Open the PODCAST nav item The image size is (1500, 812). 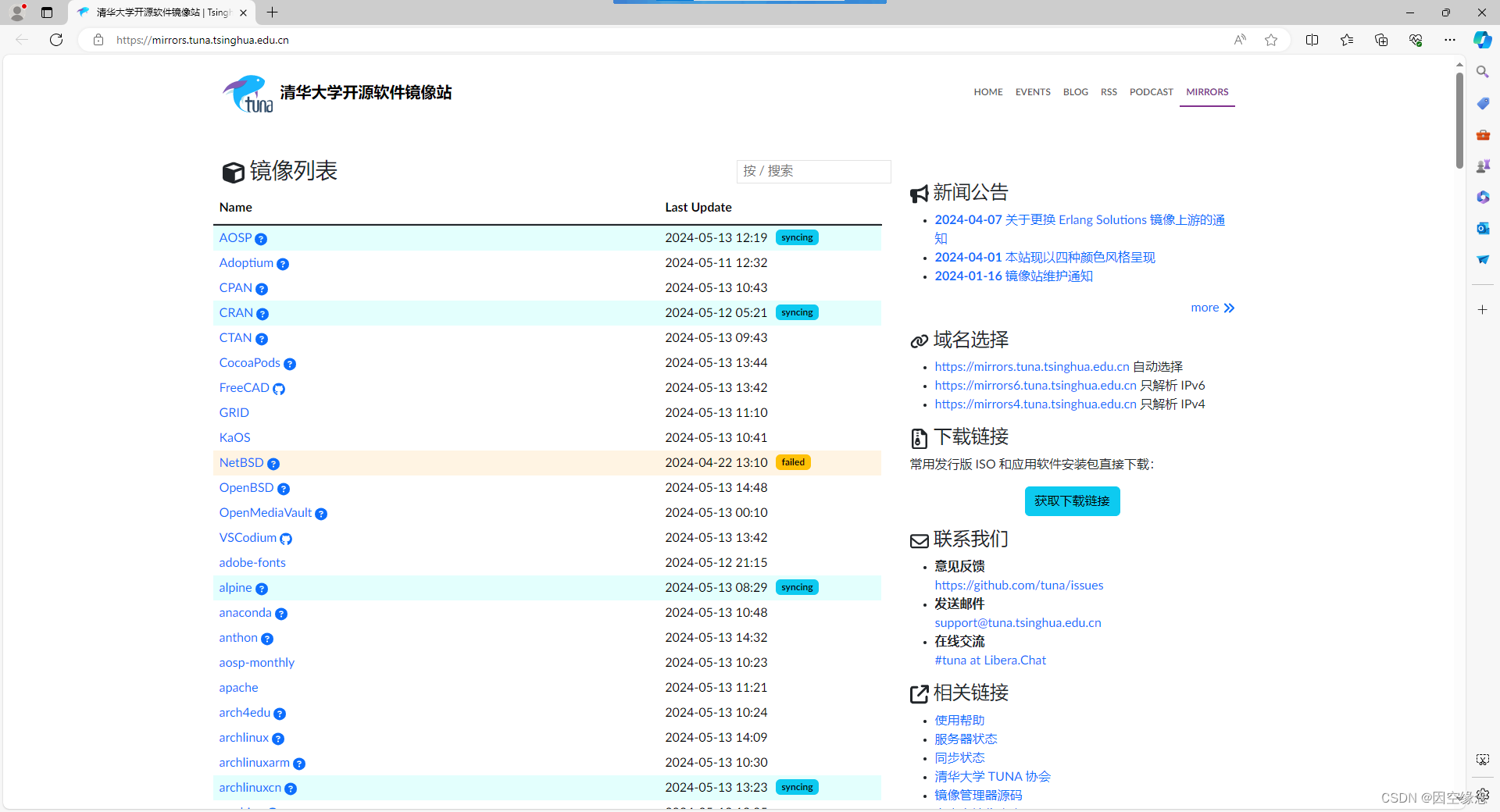1151,92
